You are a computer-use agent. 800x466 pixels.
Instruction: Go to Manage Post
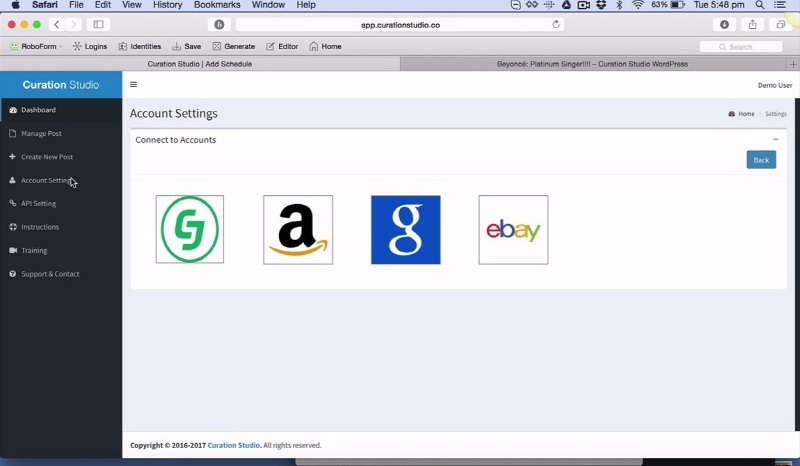point(41,133)
